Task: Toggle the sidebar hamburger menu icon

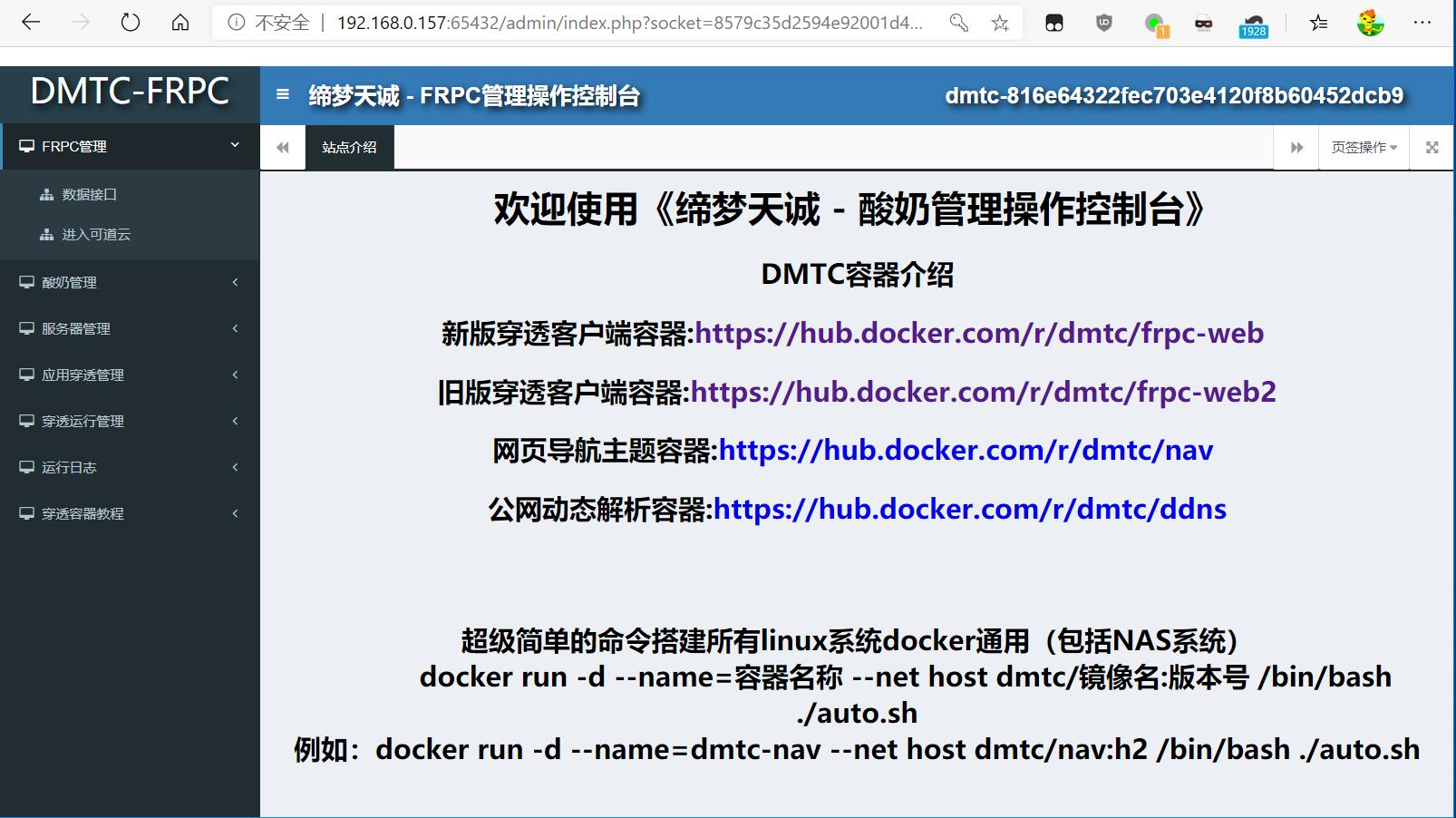Action: [x=283, y=94]
